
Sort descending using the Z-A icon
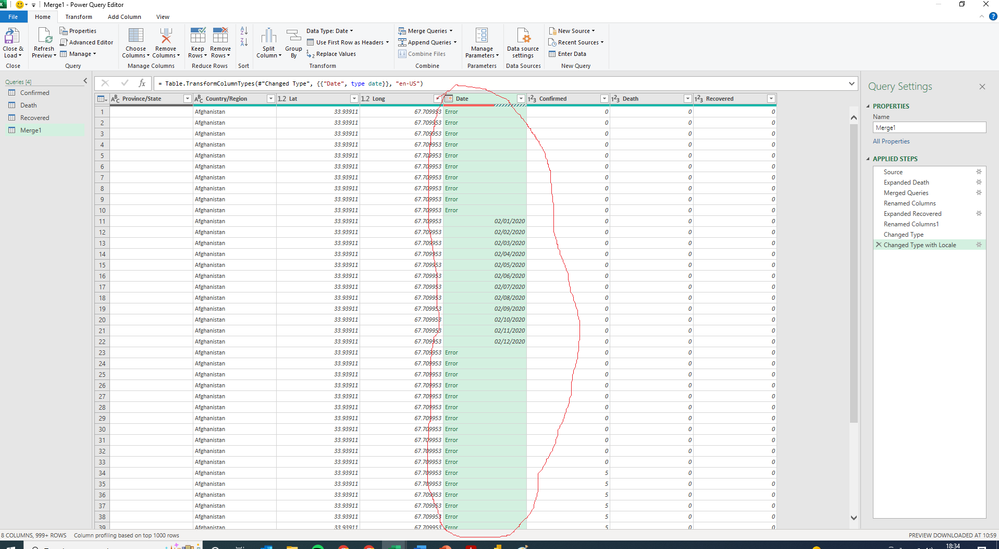point(244,42)
